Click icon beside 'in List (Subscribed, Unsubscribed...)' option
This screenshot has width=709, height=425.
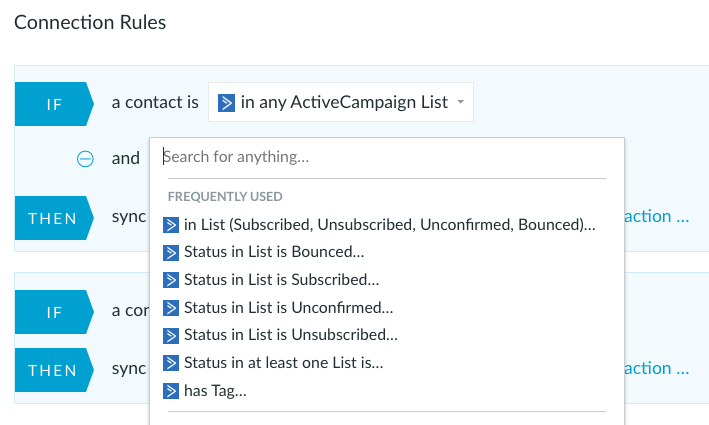click(171, 225)
